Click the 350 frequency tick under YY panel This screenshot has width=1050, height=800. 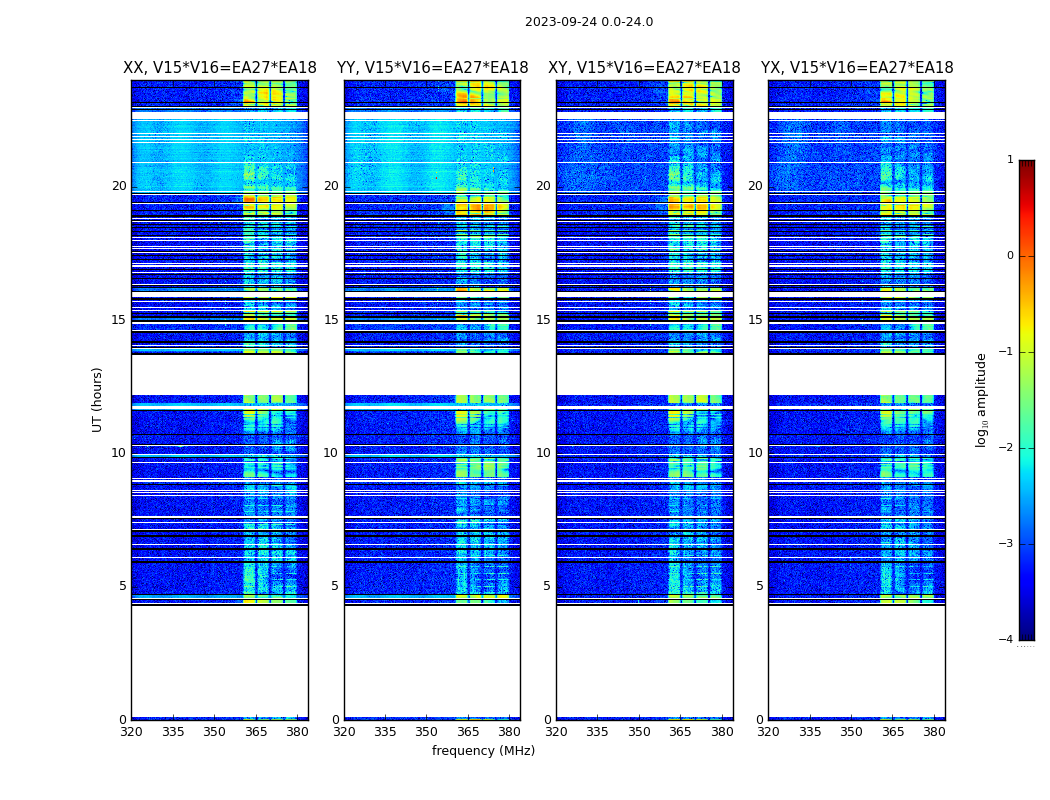pyautogui.click(x=427, y=732)
